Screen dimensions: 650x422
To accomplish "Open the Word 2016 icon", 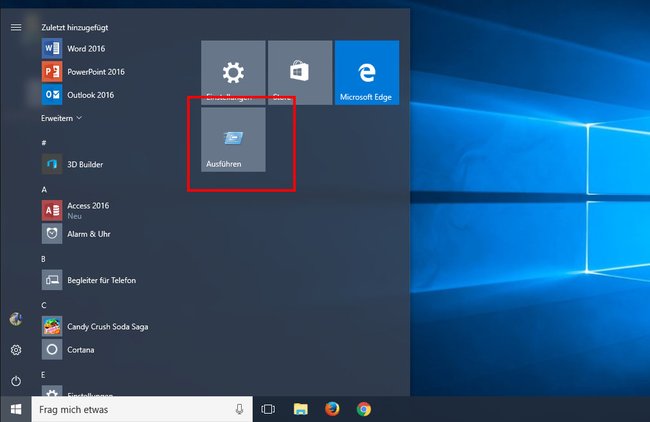I will tap(52, 49).
